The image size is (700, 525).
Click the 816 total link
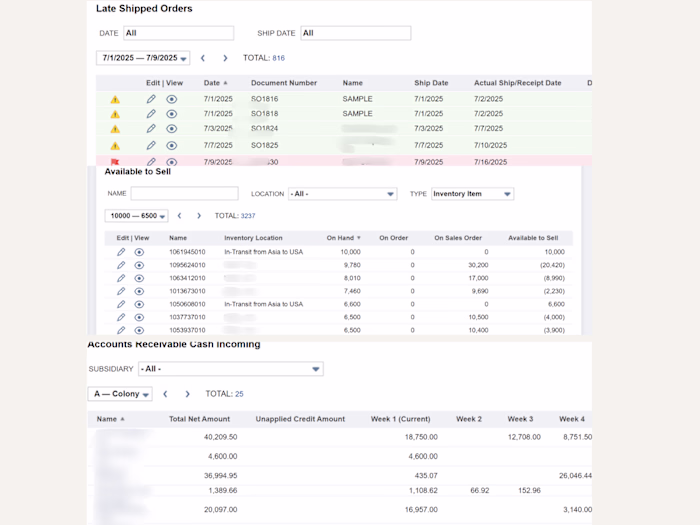click(279, 58)
